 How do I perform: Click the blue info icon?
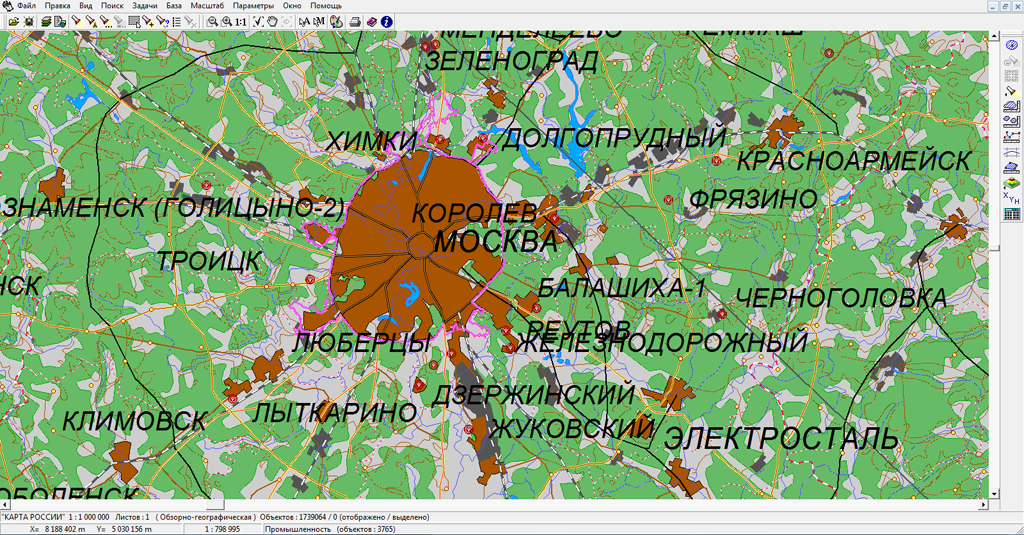387,22
